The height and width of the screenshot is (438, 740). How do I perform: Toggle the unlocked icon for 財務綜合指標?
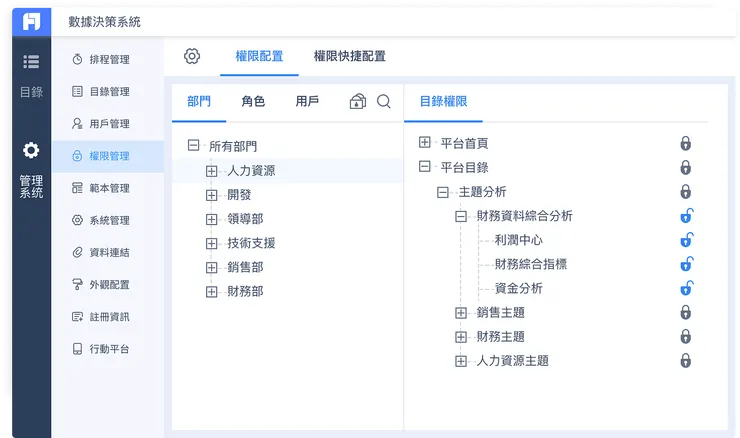tap(687, 264)
